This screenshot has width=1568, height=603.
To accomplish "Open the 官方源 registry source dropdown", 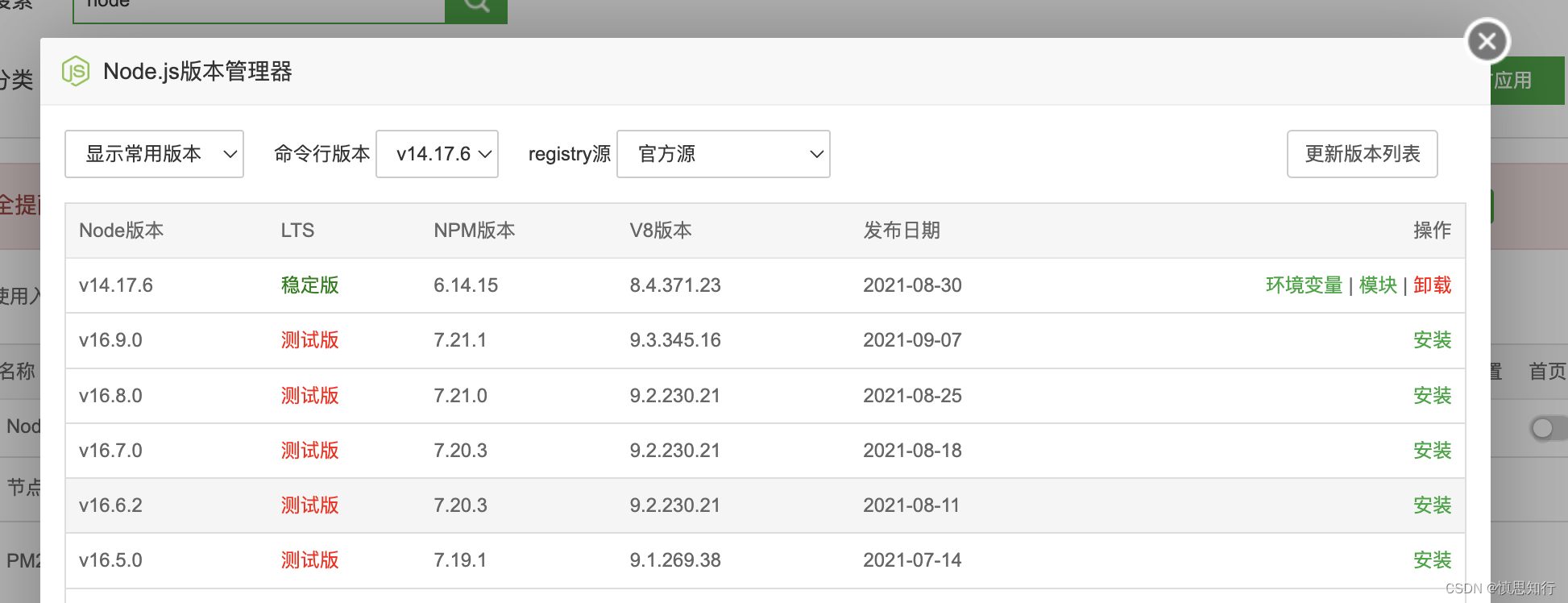I will pyautogui.click(x=723, y=154).
